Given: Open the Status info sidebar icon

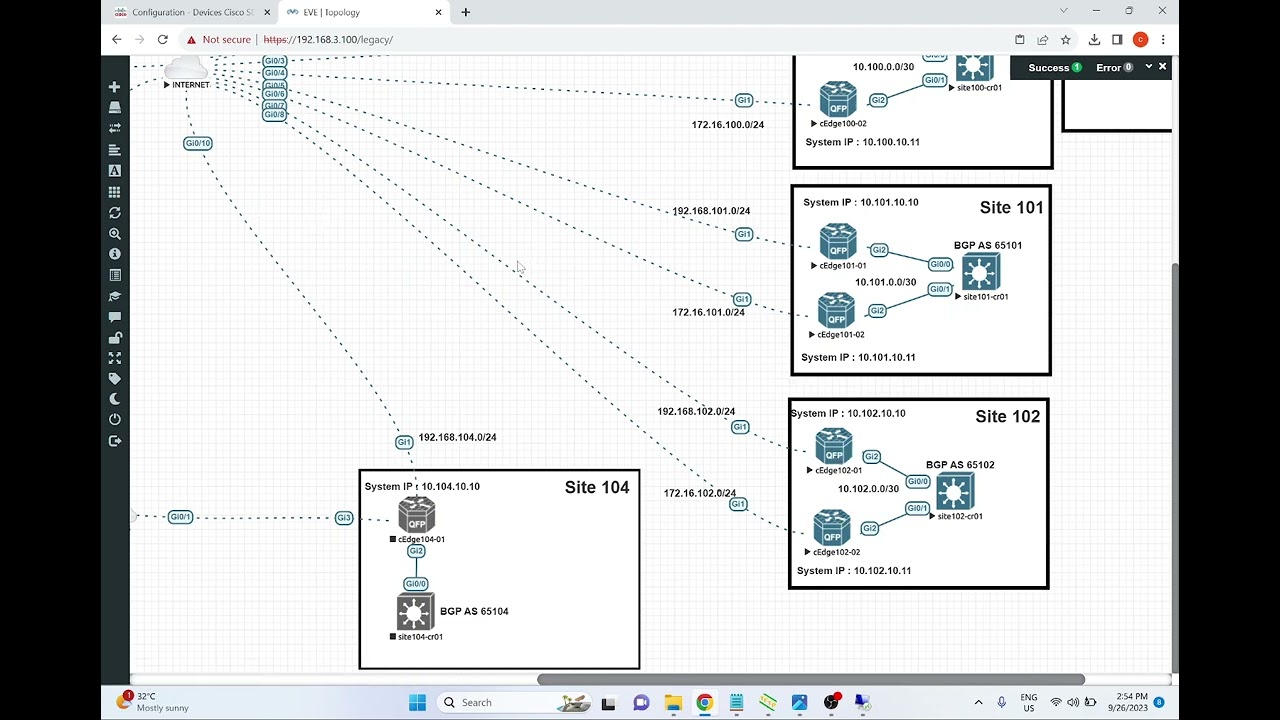Looking at the screenshot, I should tap(114, 254).
